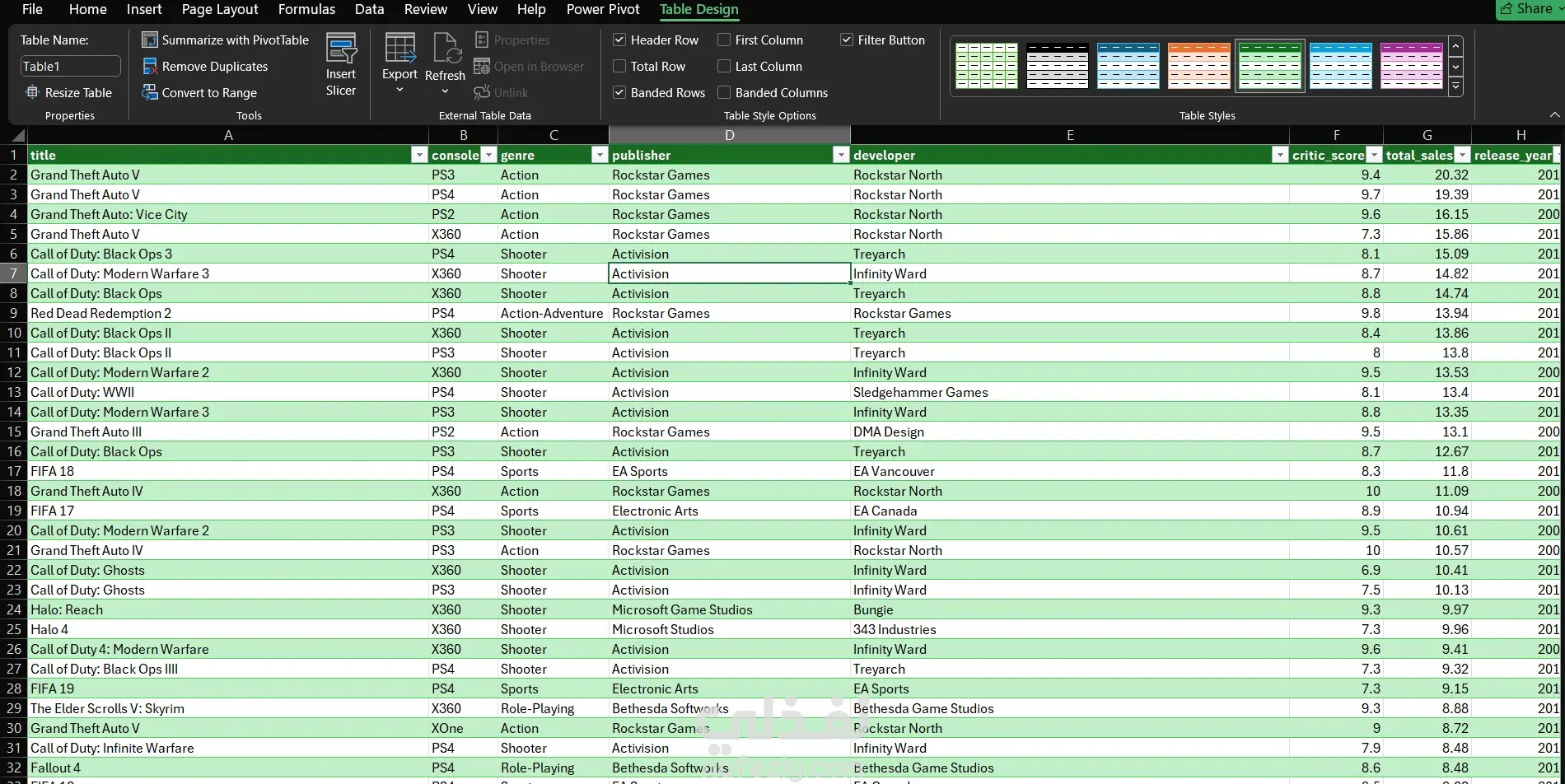The image size is (1565, 784).
Task: Click the select-all corner of the sheet
Action: pyautogui.click(x=17, y=135)
